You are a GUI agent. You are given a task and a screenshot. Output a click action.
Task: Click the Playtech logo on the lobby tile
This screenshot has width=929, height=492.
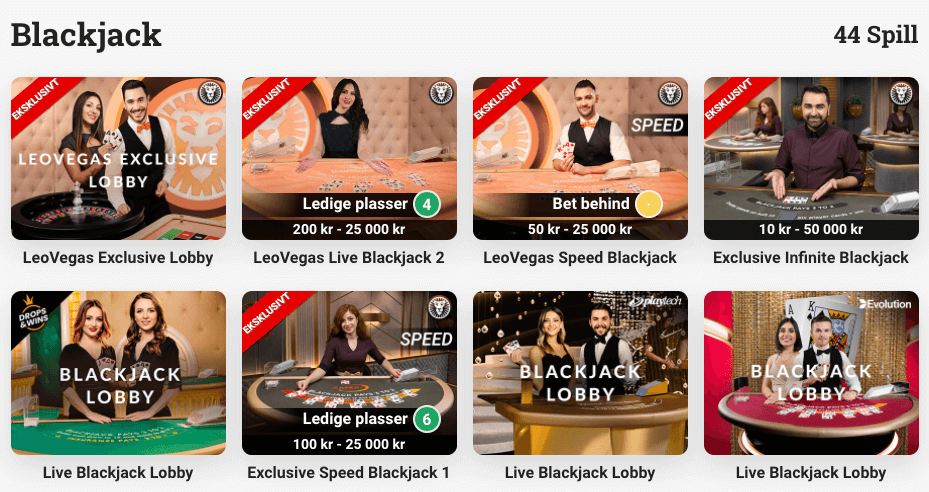(656, 302)
